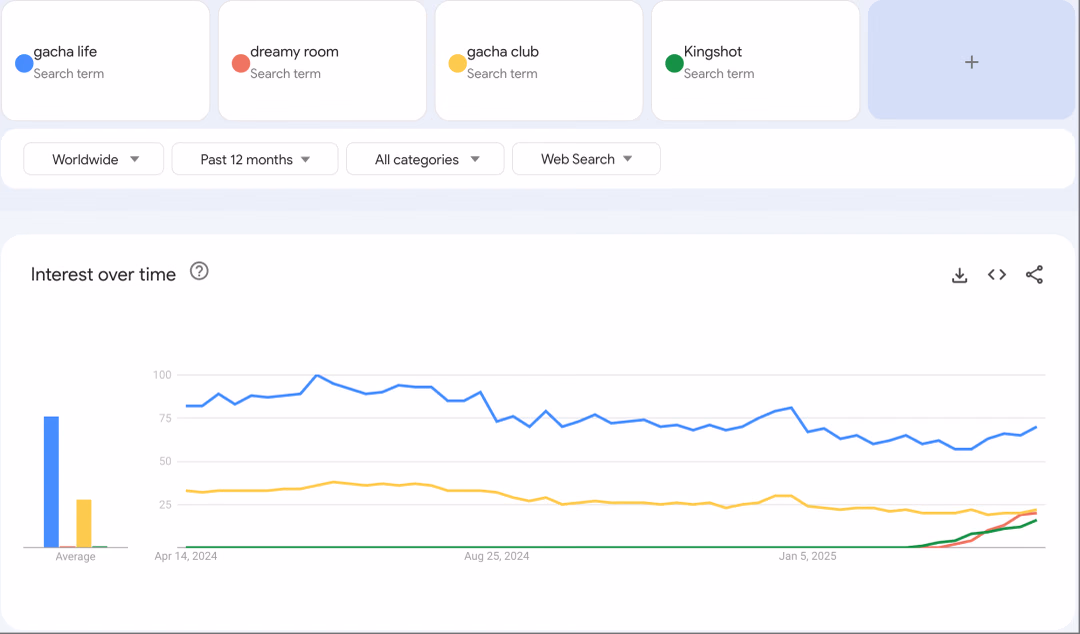Screen dimensions: 1080x634
Task: Expand the Web Search type dropdown
Action: pyautogui.click(x=586, y=159)
